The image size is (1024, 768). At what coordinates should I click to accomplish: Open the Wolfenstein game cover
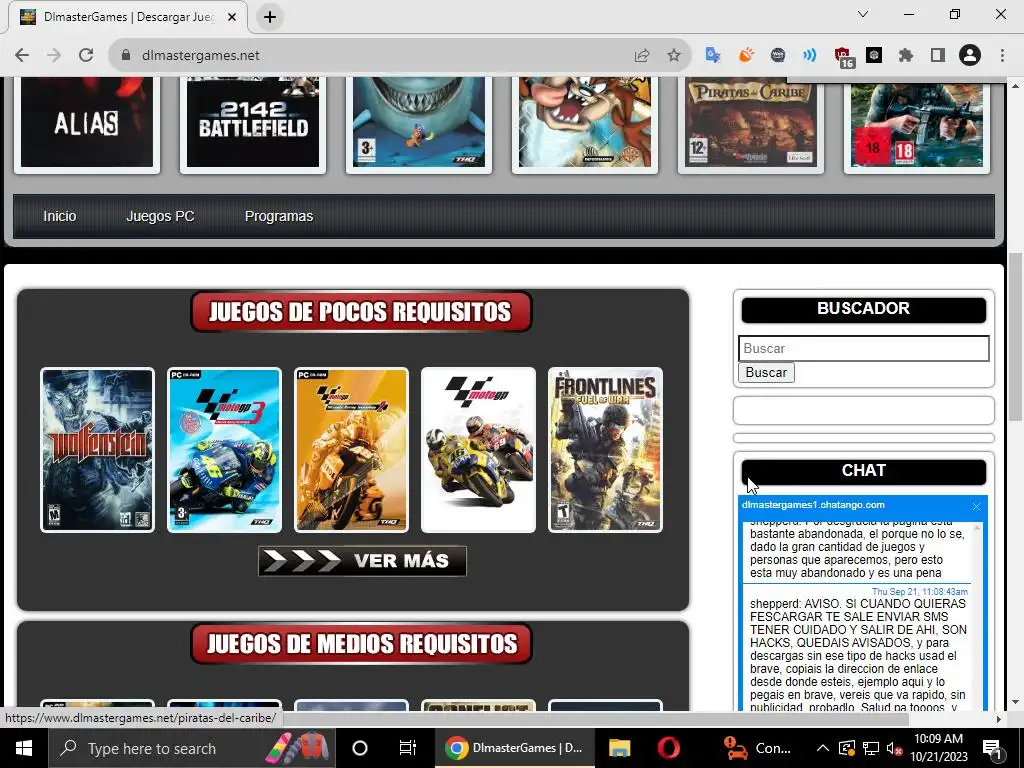(x=97, y=450)
